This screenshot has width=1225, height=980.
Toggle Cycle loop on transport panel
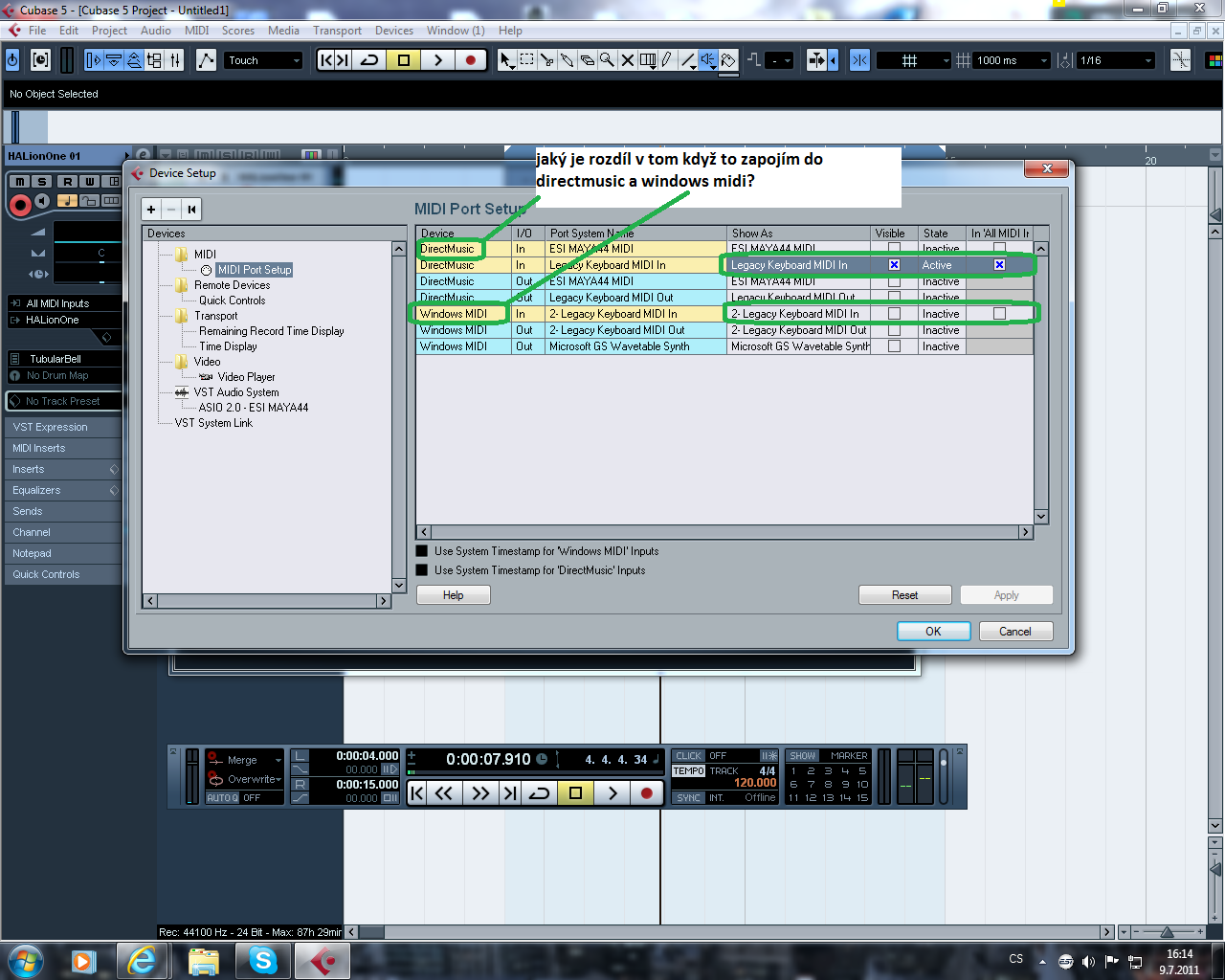click(x=540, y=792)
